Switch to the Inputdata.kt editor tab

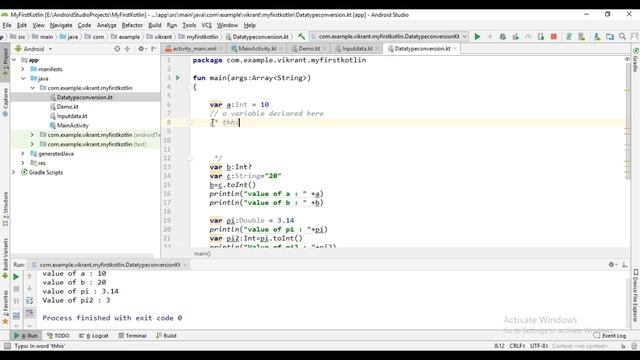pyautogui.click(x=357, y=49)
